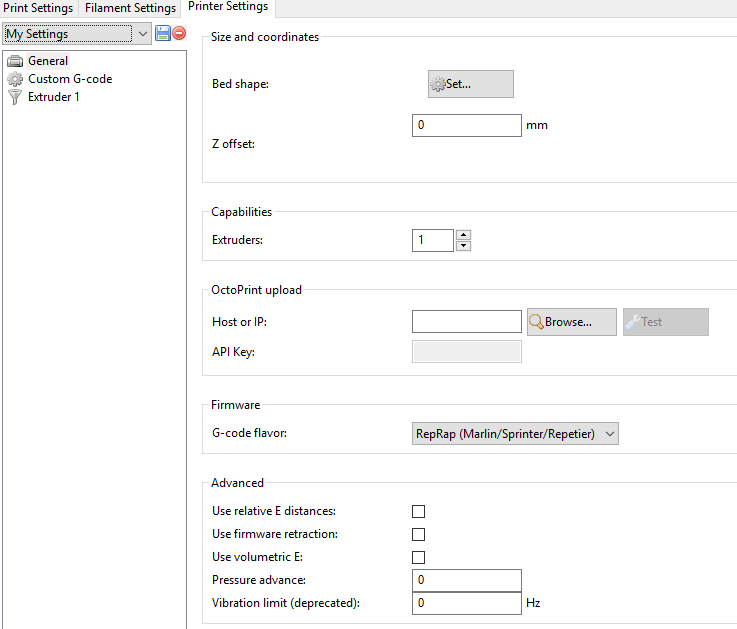Switch to the Filament Settings tab
Viewport: 737px width, 629px height.
point(130,8)
